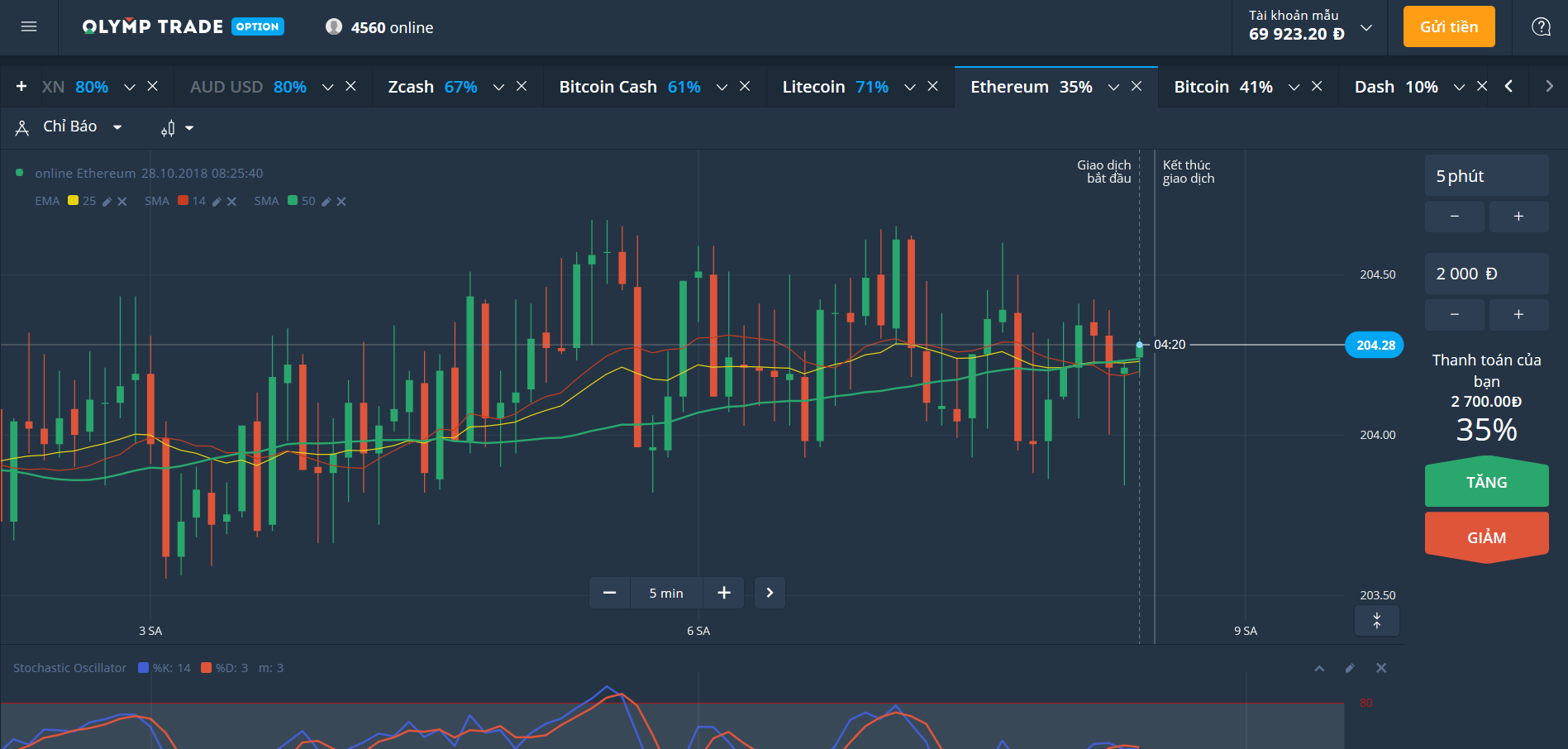Image resolution: width=1568 pixels, height=749 pixels.
Task: Close the Litecoin tab
Action: [932, 87]
